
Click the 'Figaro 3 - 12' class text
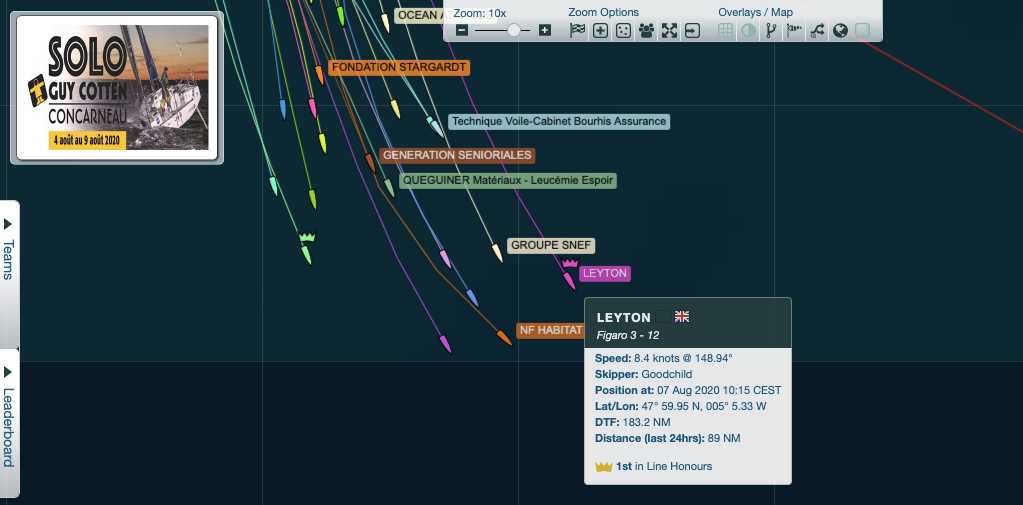(628, 335)
